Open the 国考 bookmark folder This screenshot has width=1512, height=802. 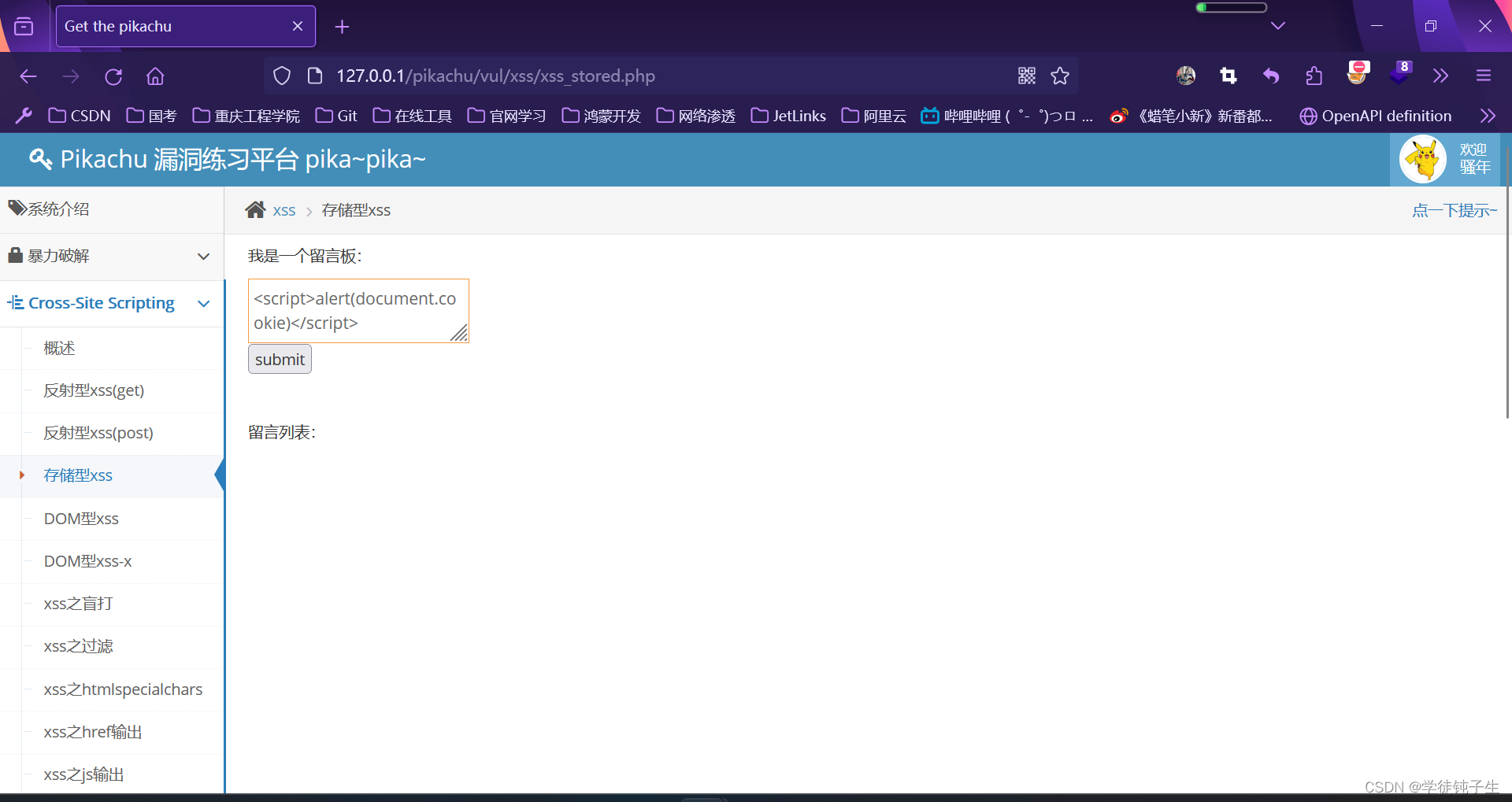coord(151,116)
